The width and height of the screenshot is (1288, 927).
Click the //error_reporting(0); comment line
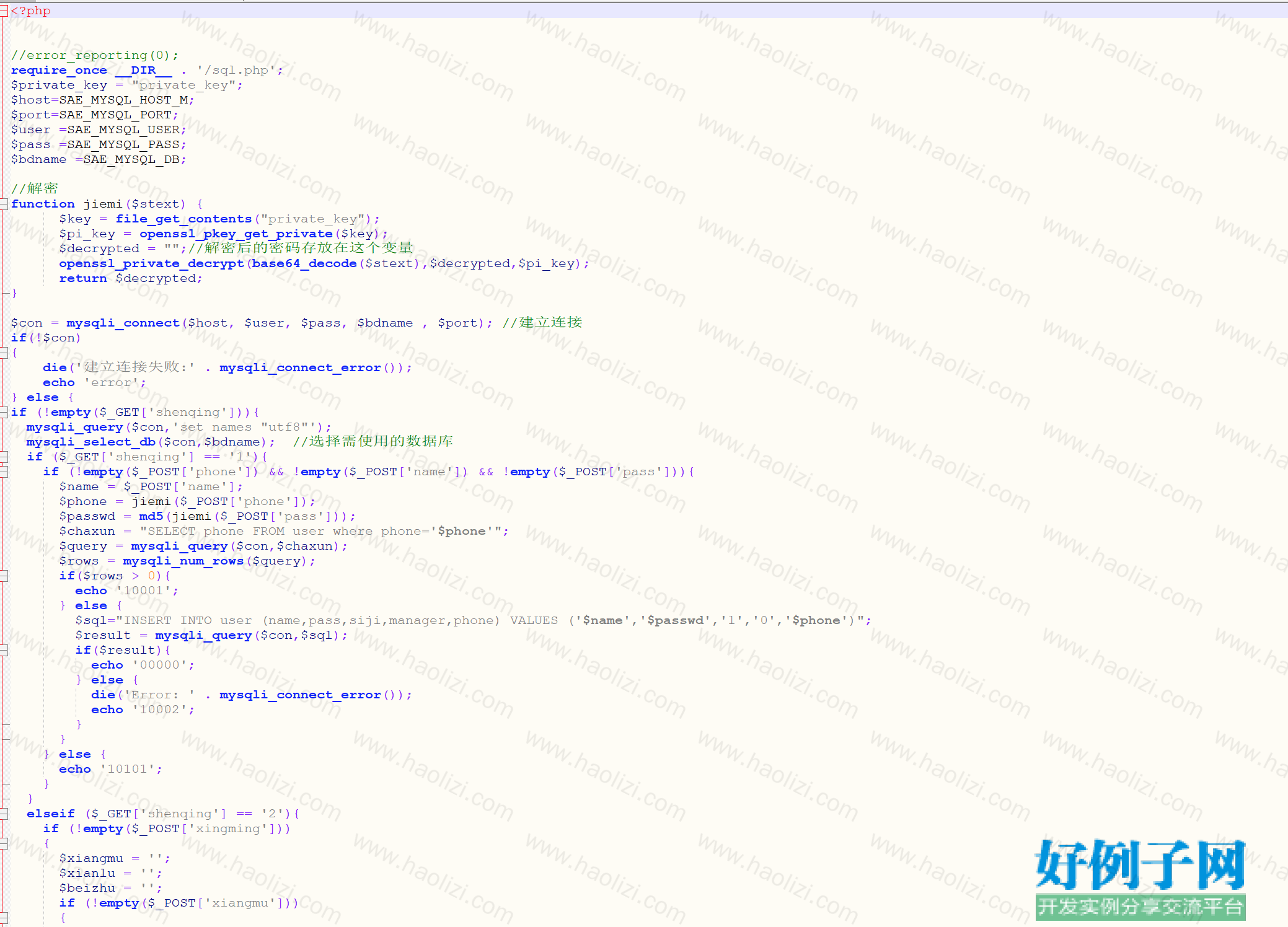click(95, 55)
